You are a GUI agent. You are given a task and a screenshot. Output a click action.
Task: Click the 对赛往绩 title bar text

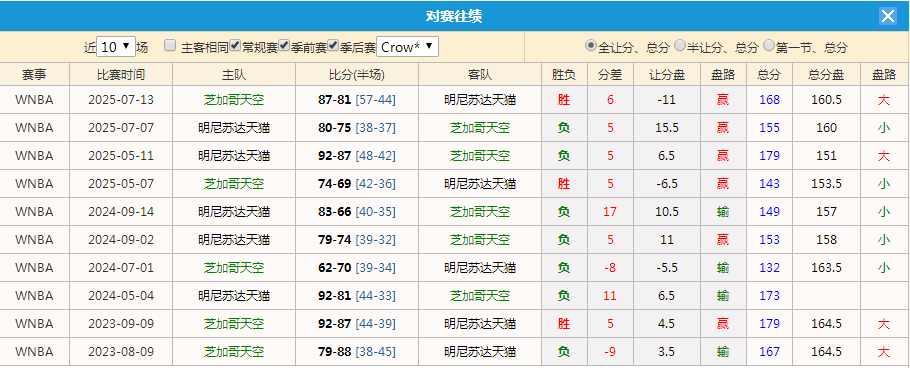tap(454, 16)
